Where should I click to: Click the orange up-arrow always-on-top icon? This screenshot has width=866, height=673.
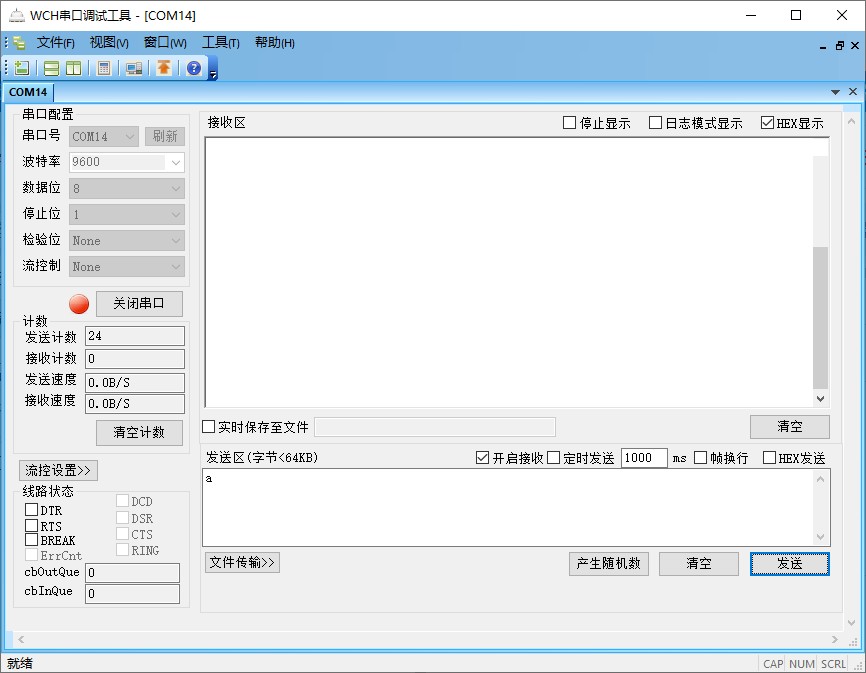(163, 67)
